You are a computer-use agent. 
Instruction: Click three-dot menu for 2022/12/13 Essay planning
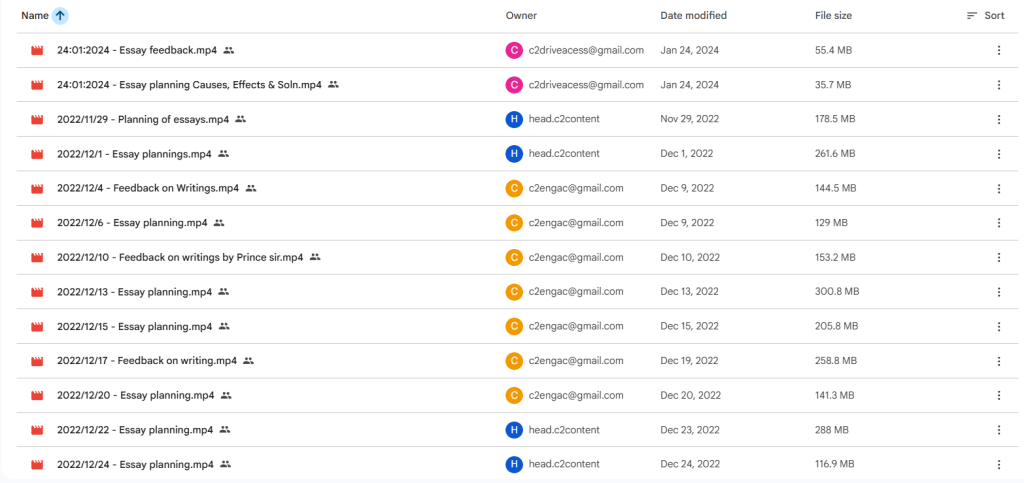(998, 292)
